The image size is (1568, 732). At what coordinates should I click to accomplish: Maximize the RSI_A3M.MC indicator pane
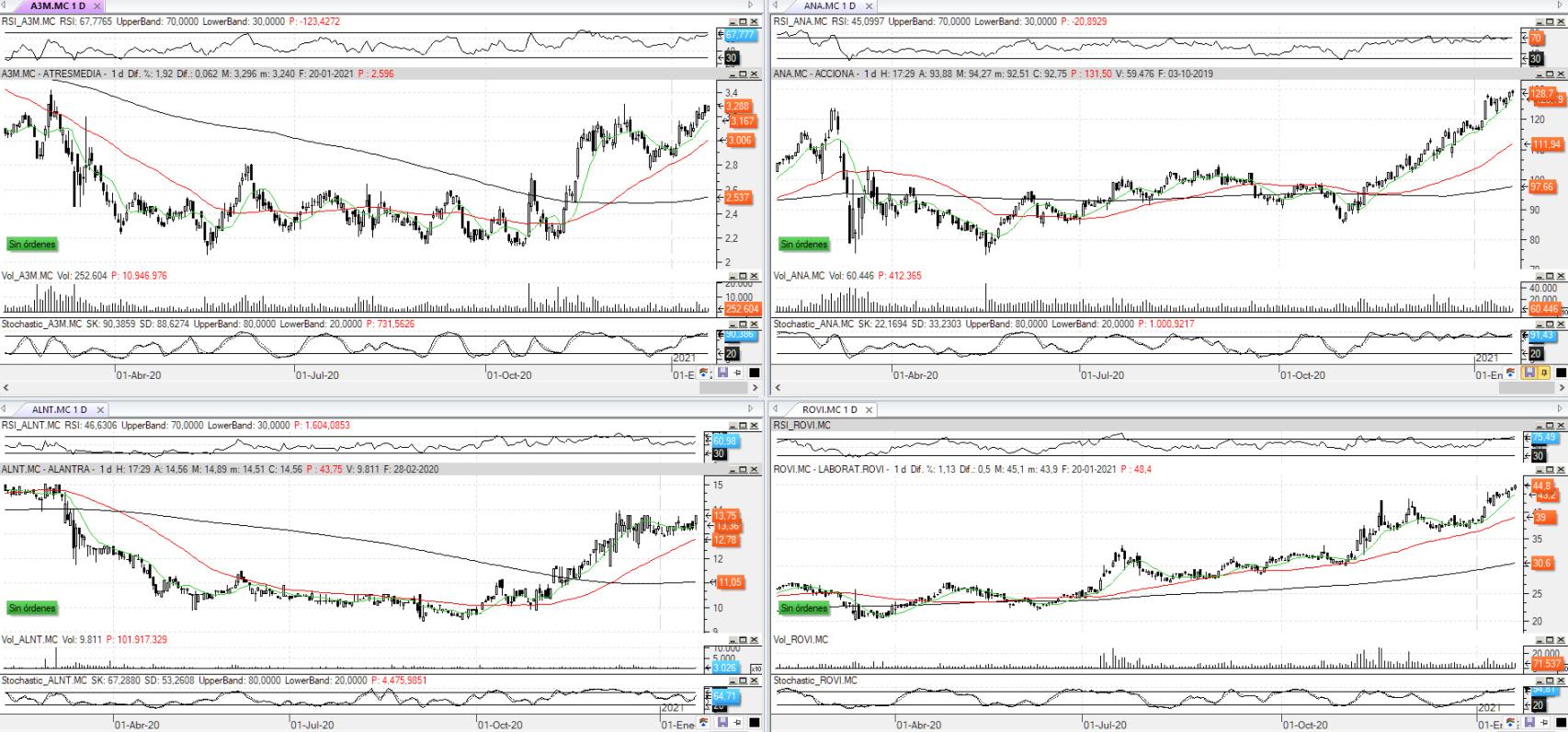744,21
